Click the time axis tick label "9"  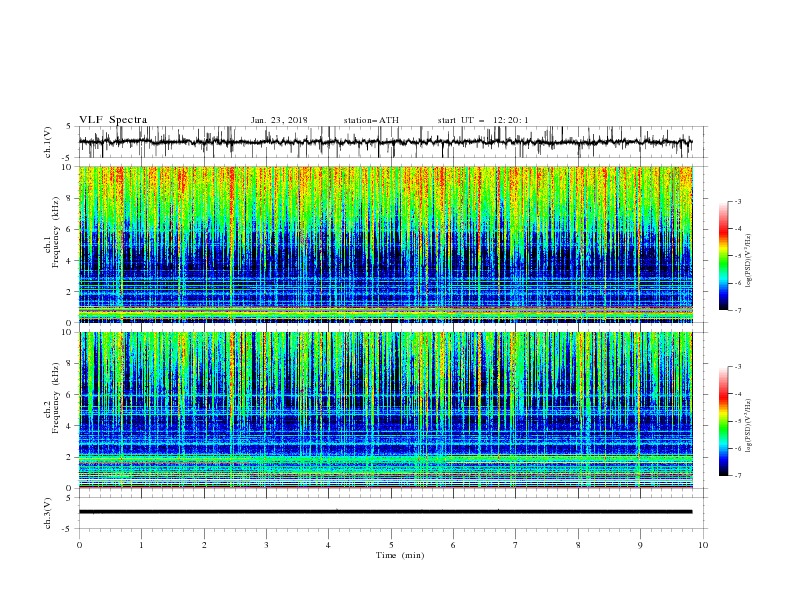[640, 545]
